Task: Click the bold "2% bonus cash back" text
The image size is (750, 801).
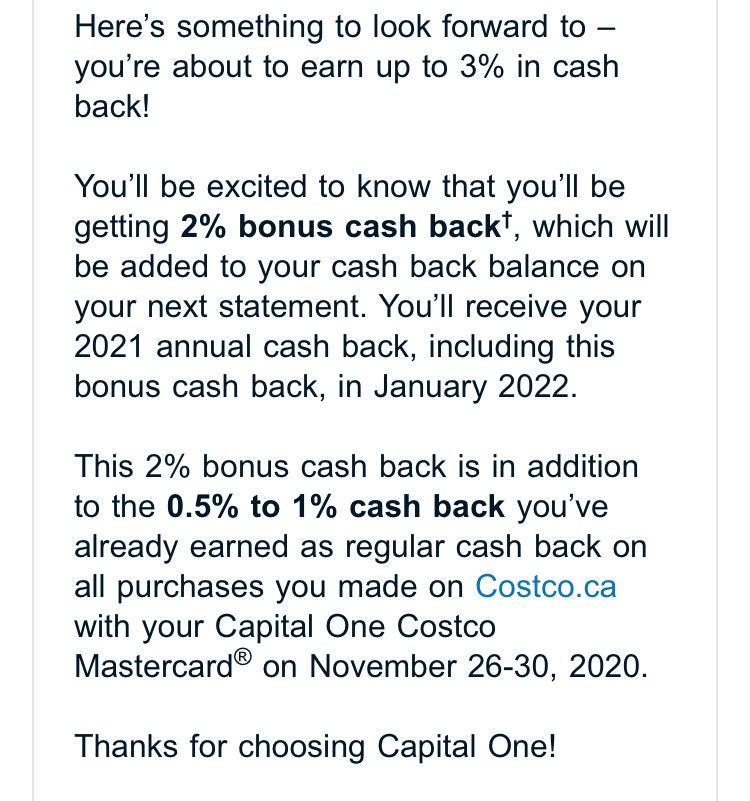Action: [x=340, y=227]
